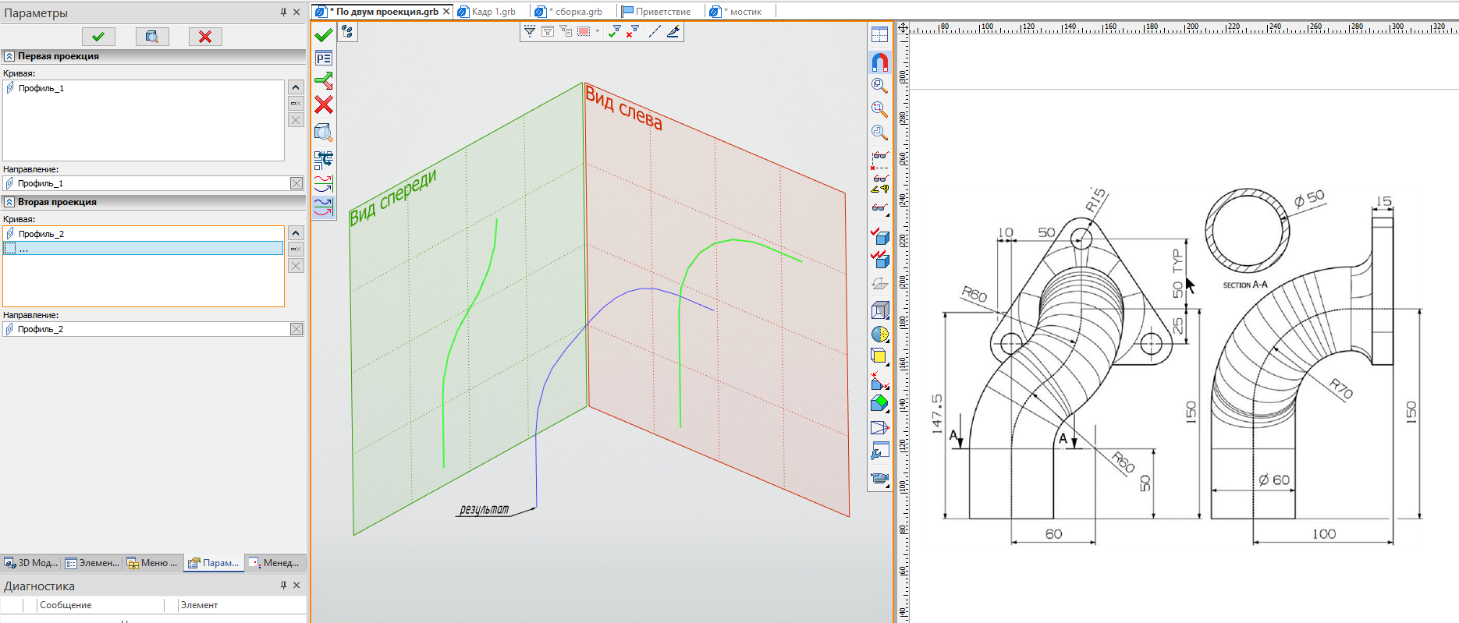The image size is (1459, 623).
Task: Close the Диагностика panel
Action: [297, 586]
